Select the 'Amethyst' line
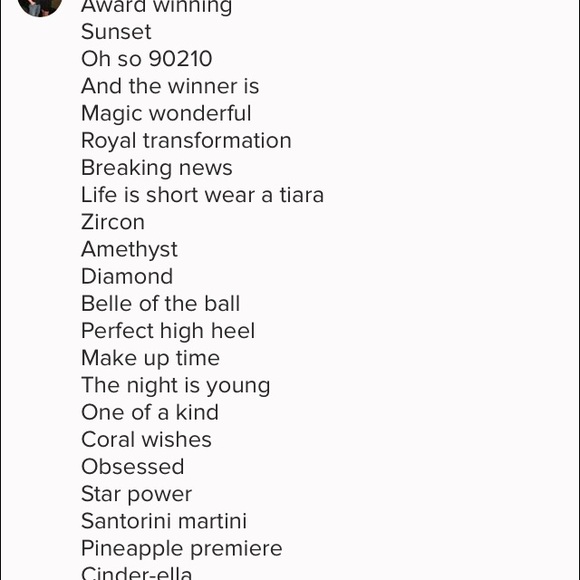Viewport: 580px width, 580px height. click(129, 250)
